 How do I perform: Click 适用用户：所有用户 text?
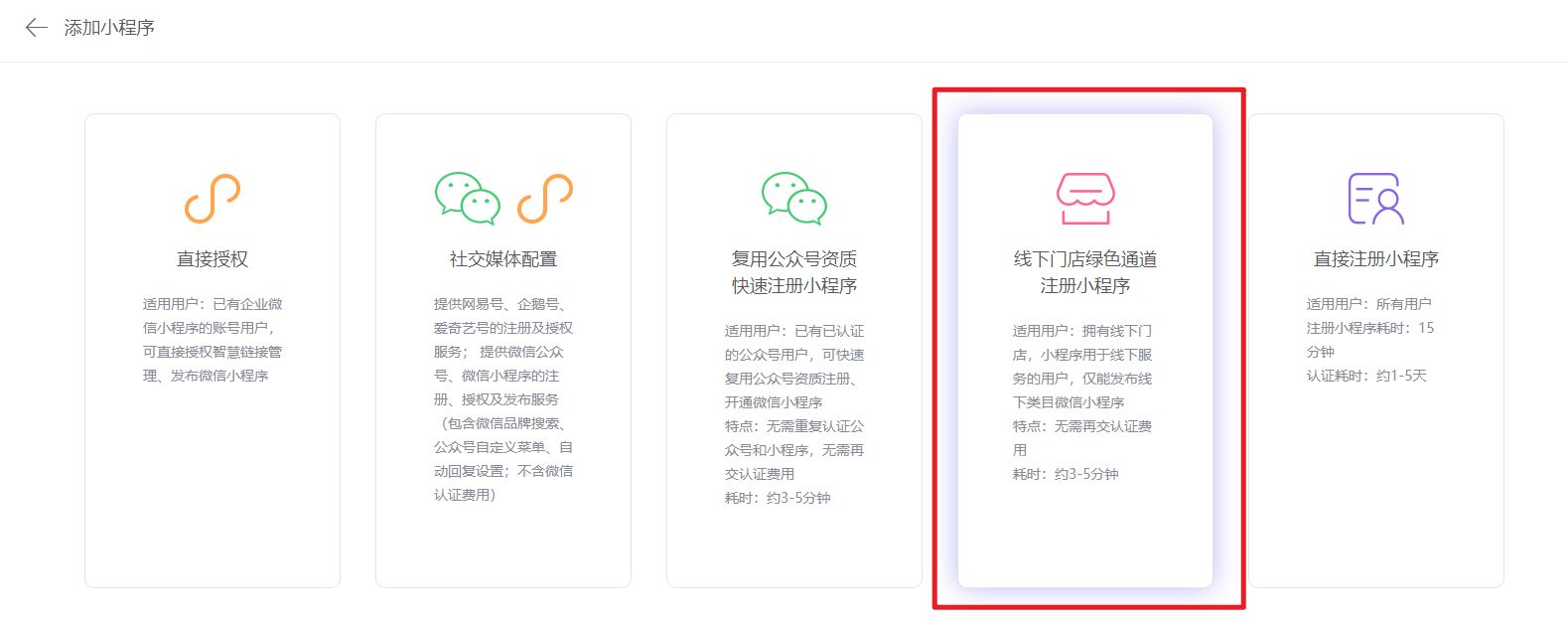pyautogui.click(x=1368, y=304)
